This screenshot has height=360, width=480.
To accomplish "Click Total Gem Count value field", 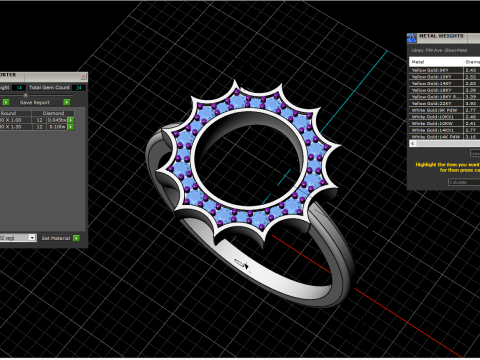I will 79,88.
